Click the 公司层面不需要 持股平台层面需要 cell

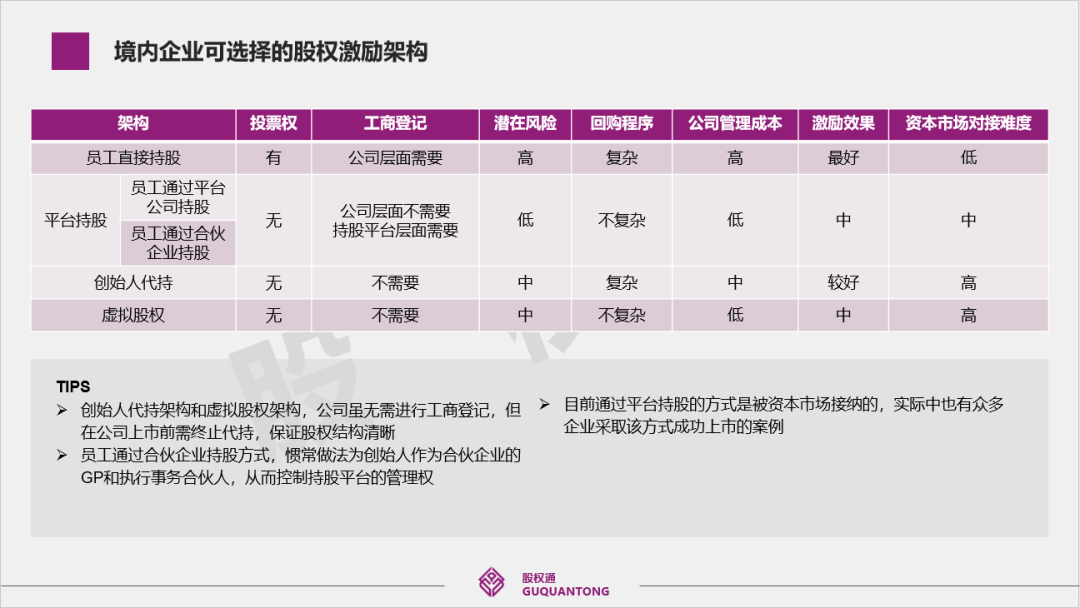395,220
